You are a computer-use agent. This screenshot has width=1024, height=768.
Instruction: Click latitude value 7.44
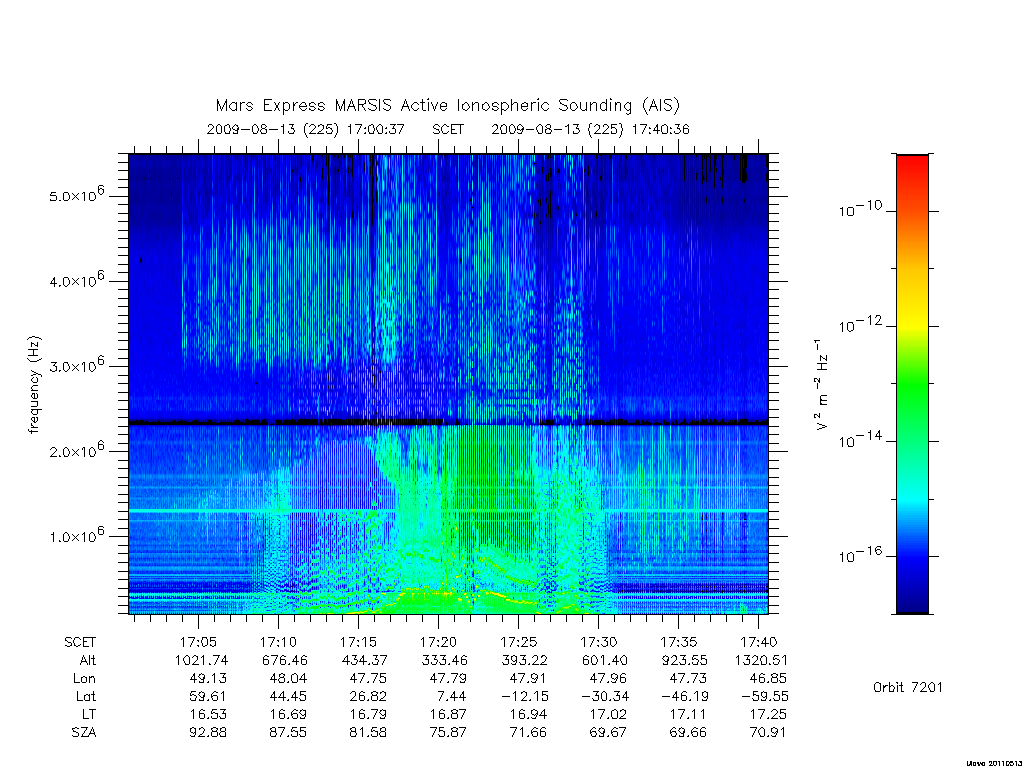point(451,696)
